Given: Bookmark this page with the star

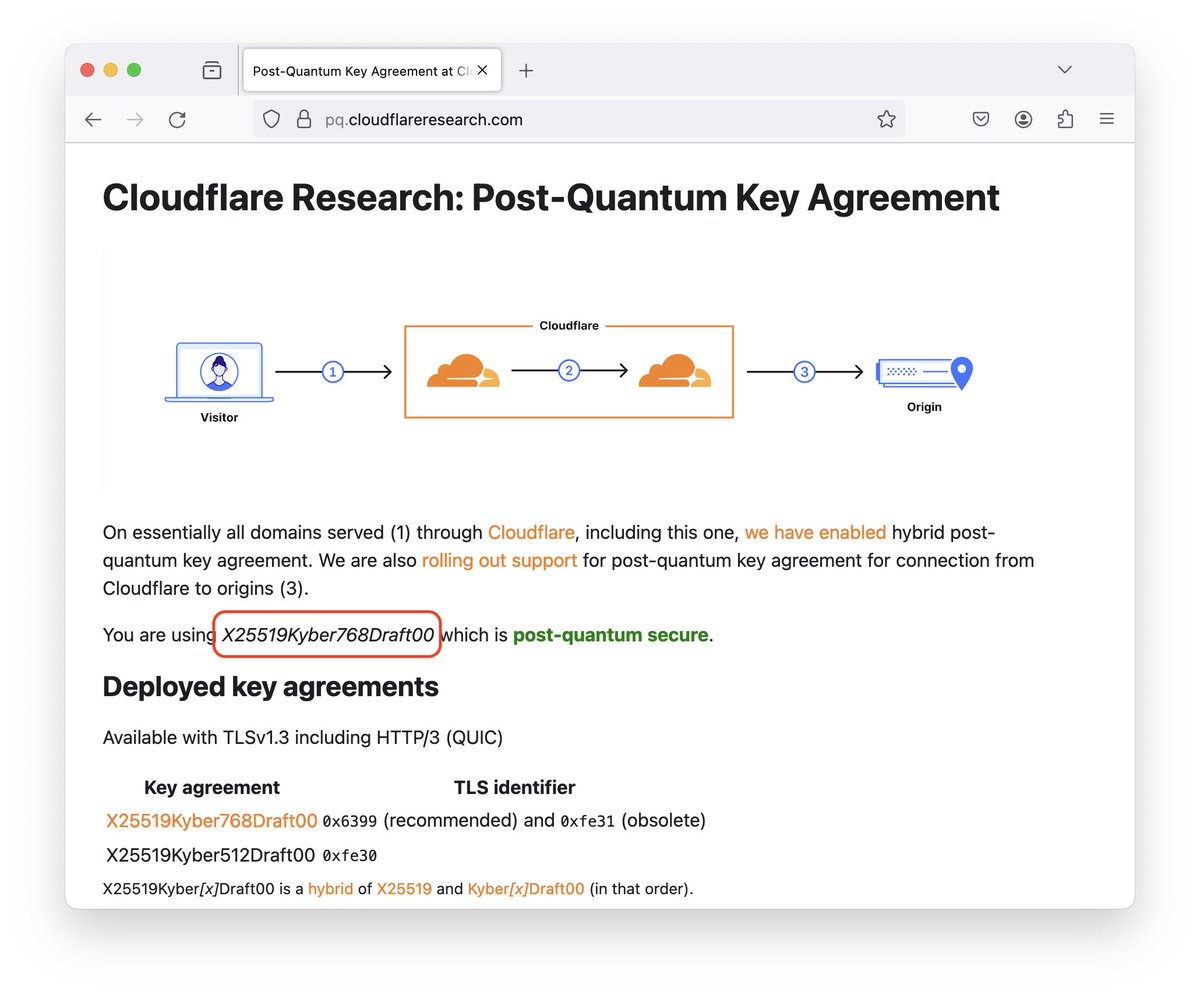Looking at the screenshot, I should click(x=886, y=120).
